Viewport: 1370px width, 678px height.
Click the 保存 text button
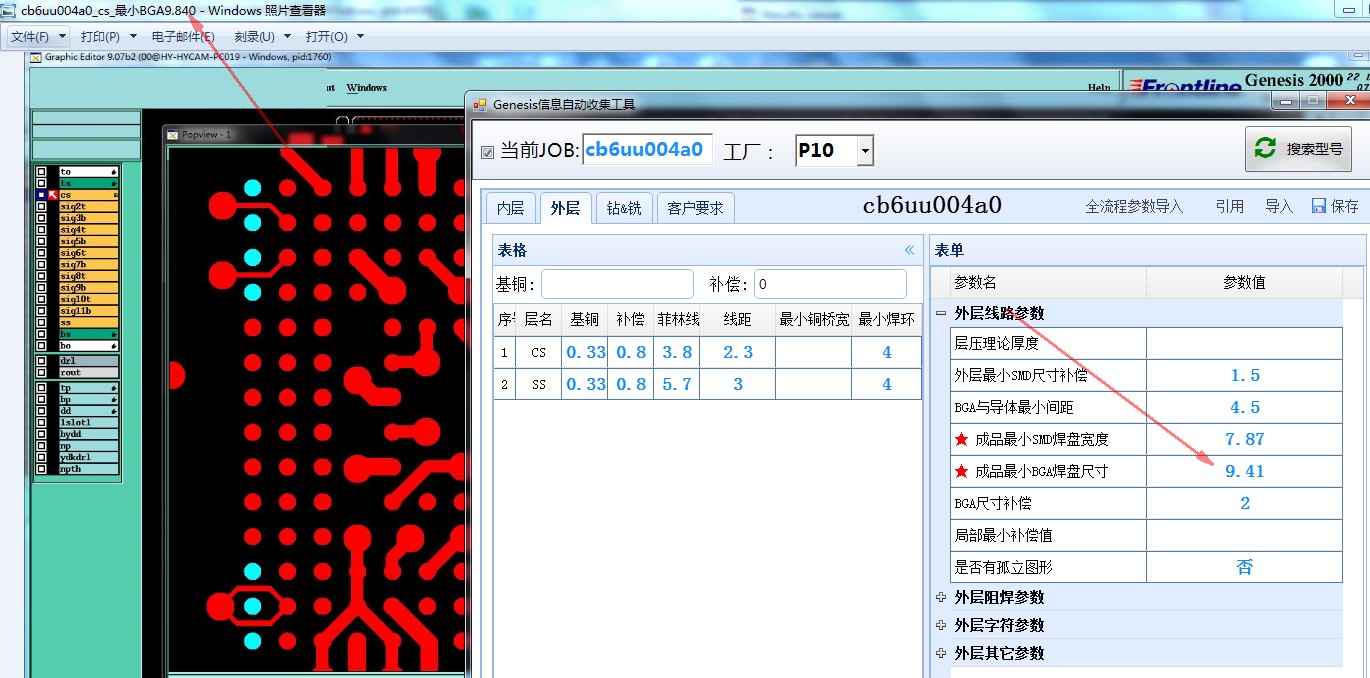1345,206
